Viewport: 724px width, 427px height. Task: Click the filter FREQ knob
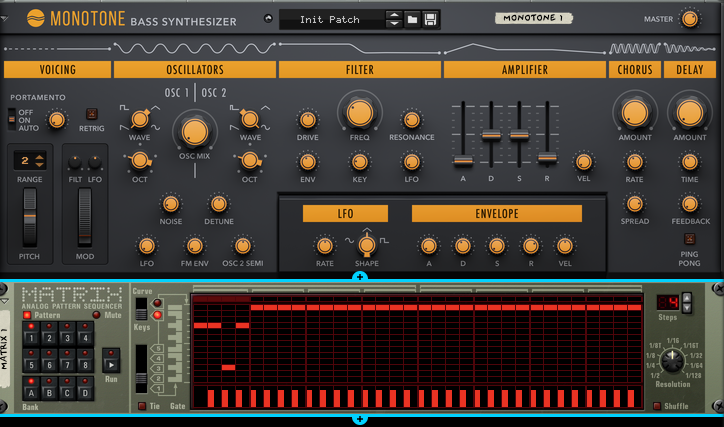(x=360, y=113)
